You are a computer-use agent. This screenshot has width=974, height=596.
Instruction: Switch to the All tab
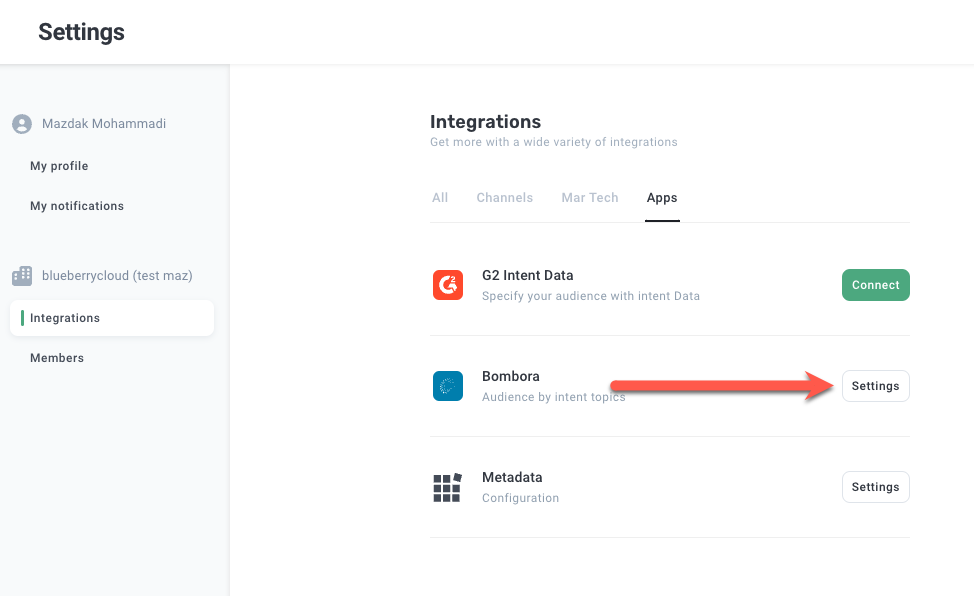pos(440,198)
